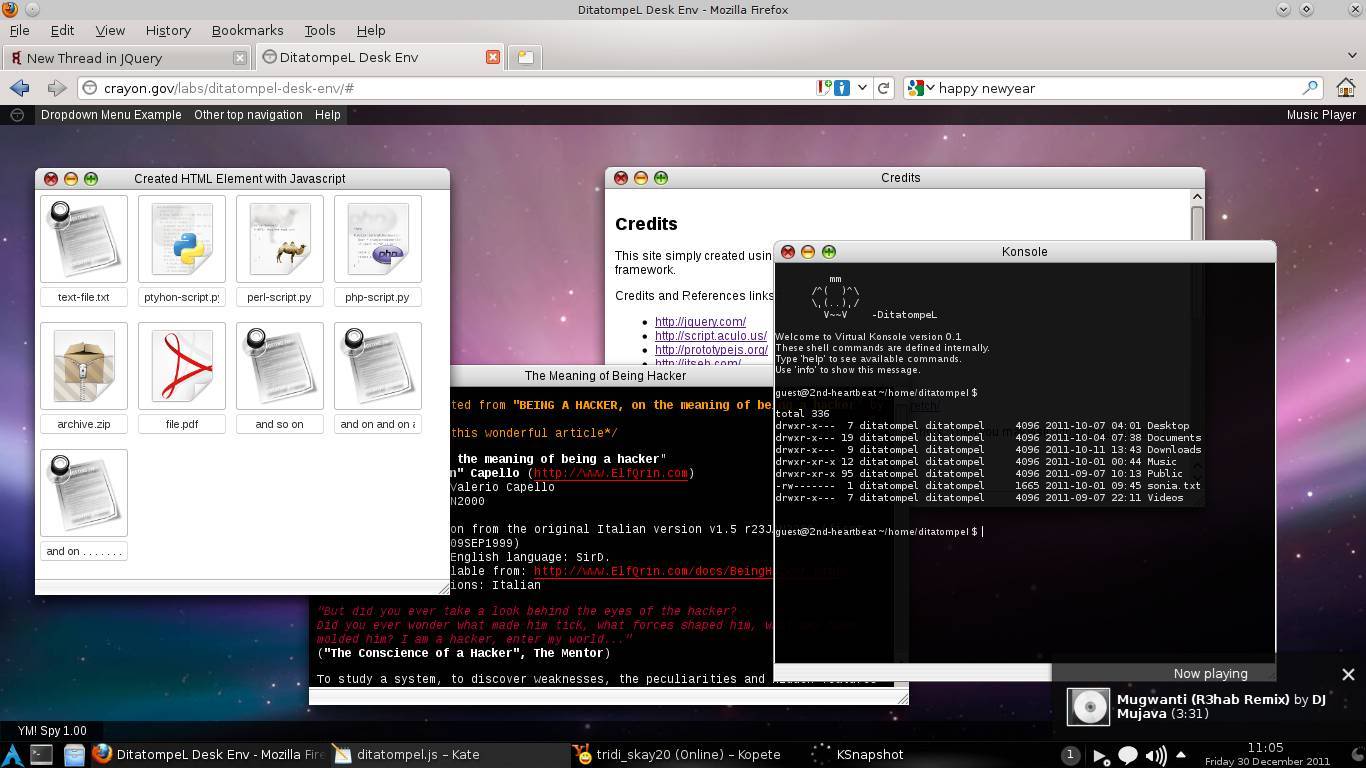Click the Konsole command prompt line
Viewport: 1366px width, 768px height.
[x=879, y=532]
